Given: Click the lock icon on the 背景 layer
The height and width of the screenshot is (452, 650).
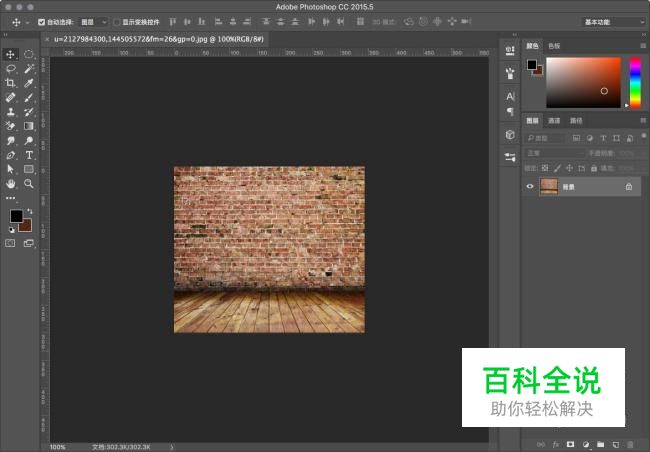Looking at the screenshot, I should [628, 187].
